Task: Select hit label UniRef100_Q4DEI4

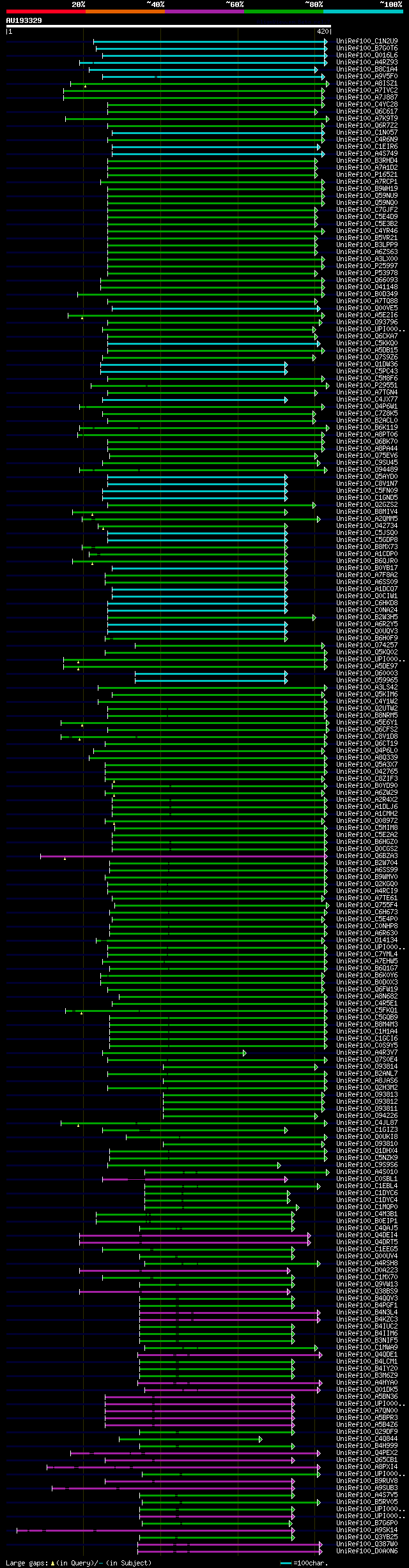Action: pos(367,1235)
